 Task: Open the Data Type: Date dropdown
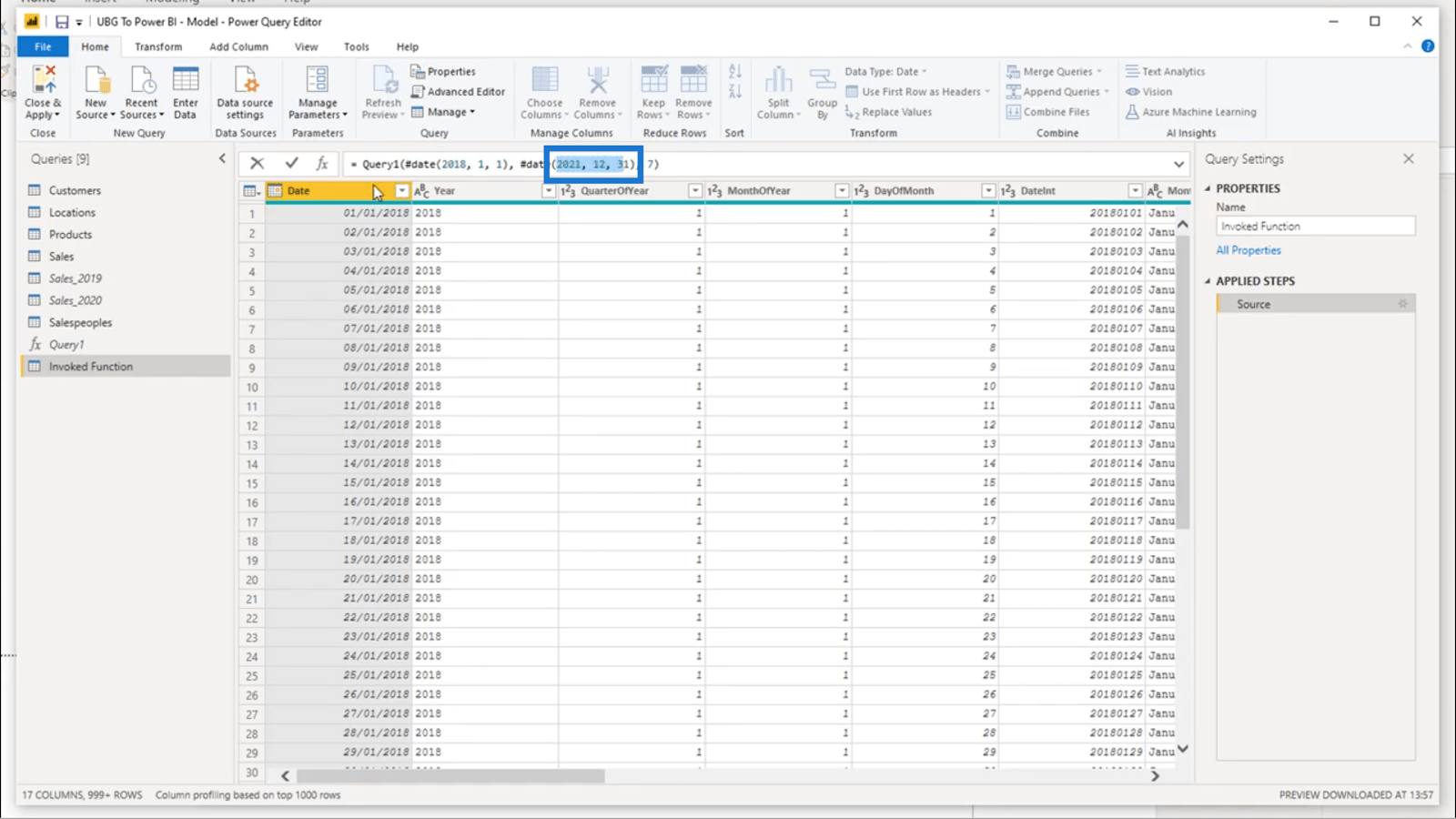[x=885, y=71]
